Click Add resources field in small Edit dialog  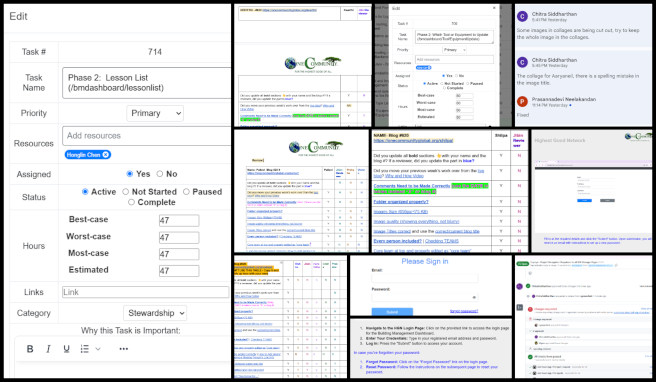pos(454,59)
